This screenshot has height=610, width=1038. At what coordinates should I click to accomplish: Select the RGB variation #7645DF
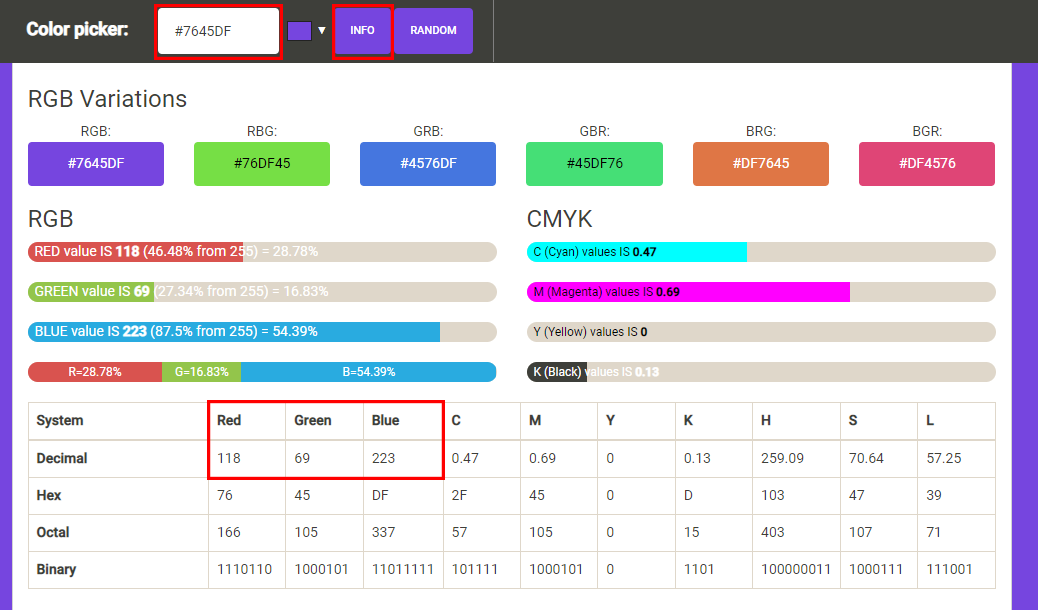click(95, 163)
